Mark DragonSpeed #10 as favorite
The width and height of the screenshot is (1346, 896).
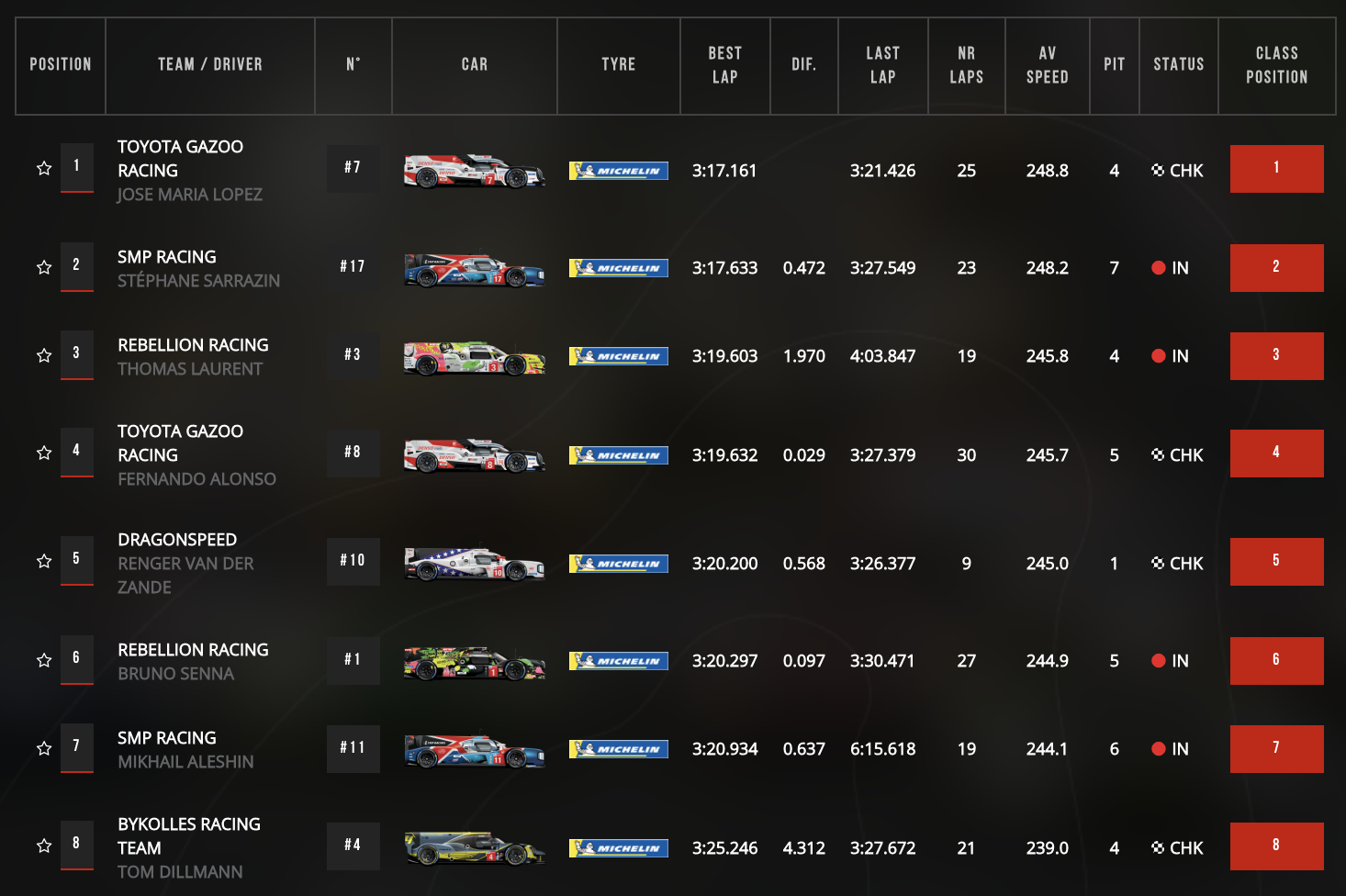click(44, 561)
